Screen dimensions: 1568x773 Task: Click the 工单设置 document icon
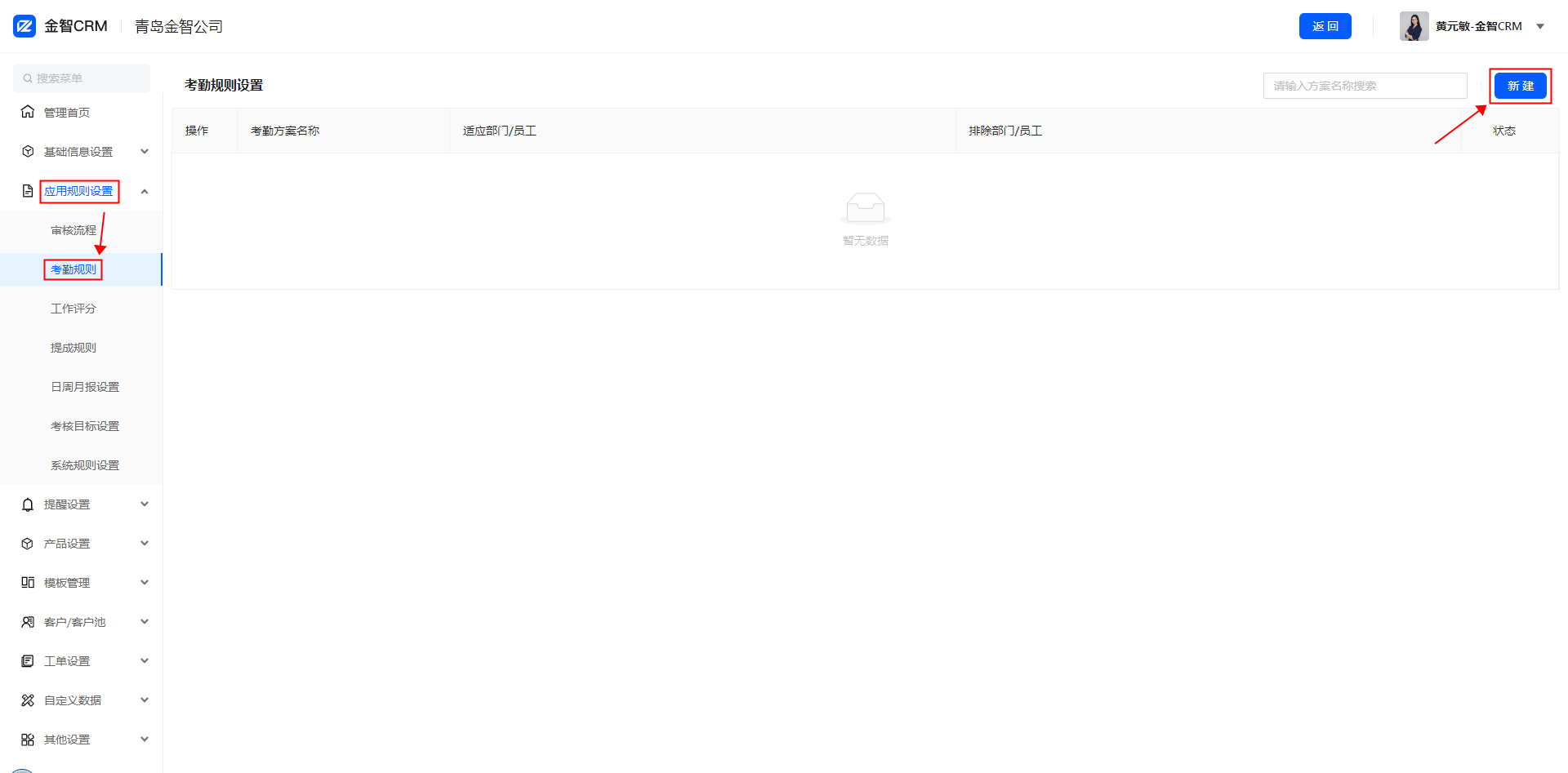click(x=28, y=661)
